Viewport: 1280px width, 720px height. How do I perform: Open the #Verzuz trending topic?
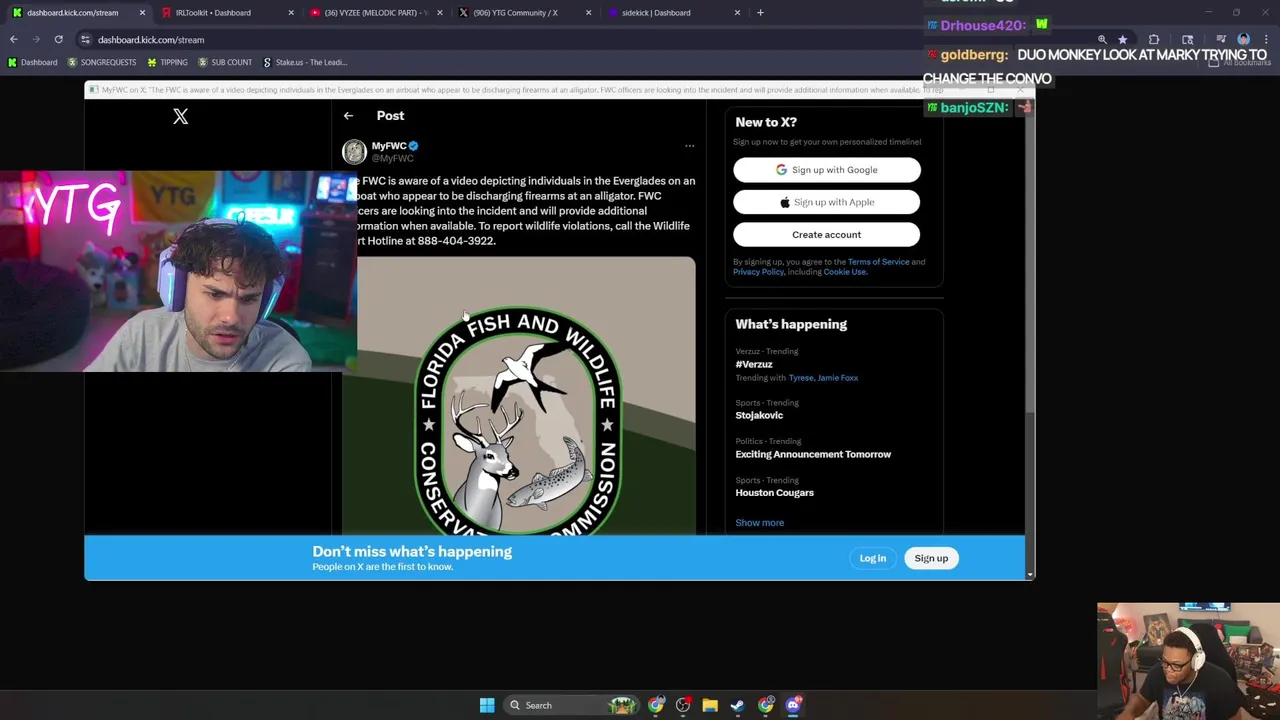[754, 364]
